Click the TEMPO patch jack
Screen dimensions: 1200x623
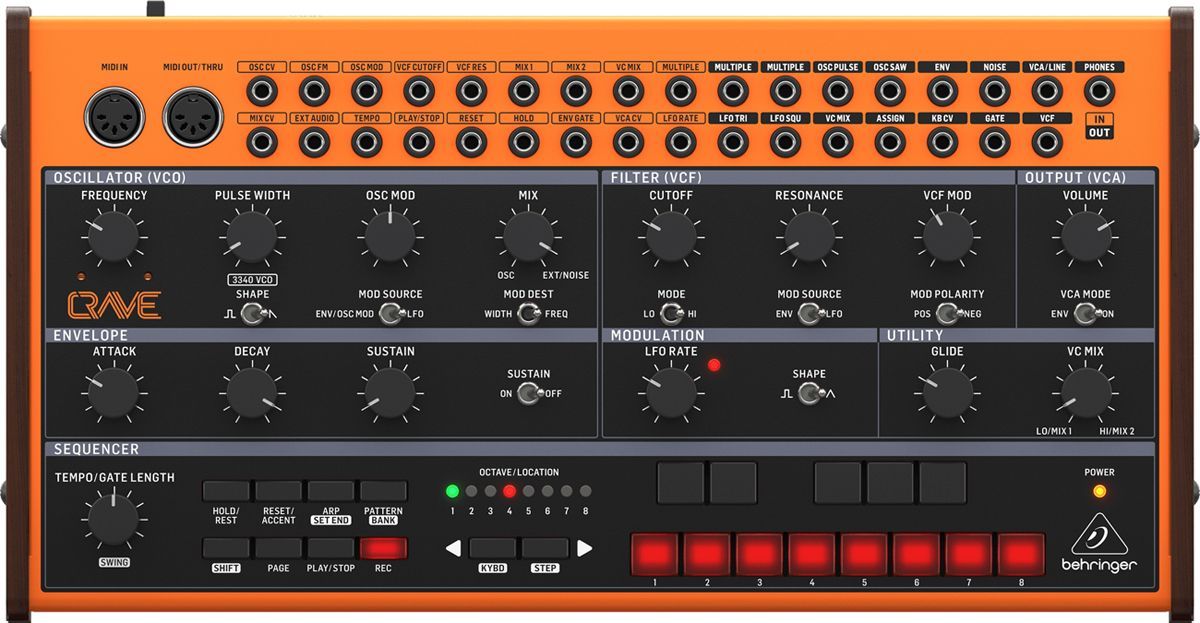[366, 143]
